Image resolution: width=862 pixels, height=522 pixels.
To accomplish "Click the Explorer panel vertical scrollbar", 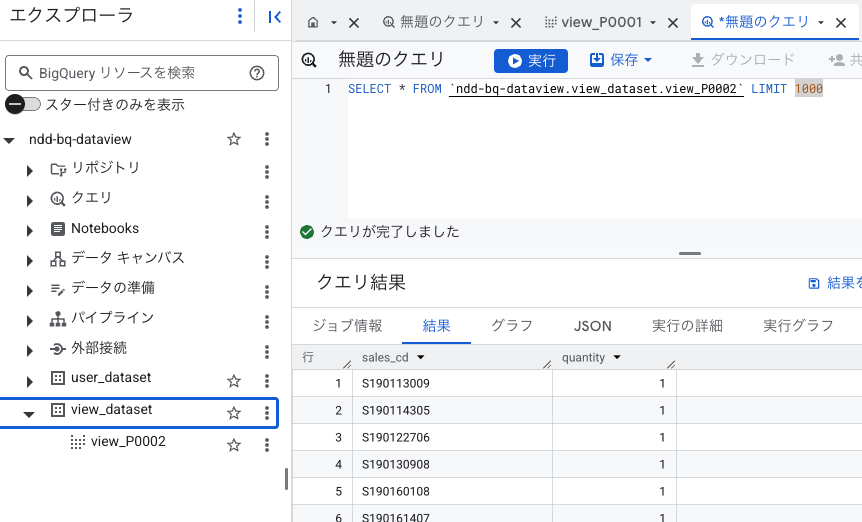I will (x=286, y=479).
